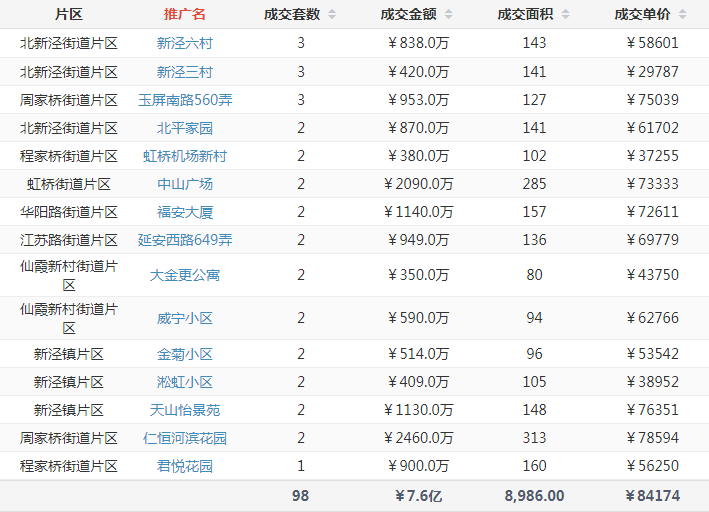The width and height of the screenshot is (709, 512).
Task: Click amount ￥2090.0万
Action: [x=418, y=184]
